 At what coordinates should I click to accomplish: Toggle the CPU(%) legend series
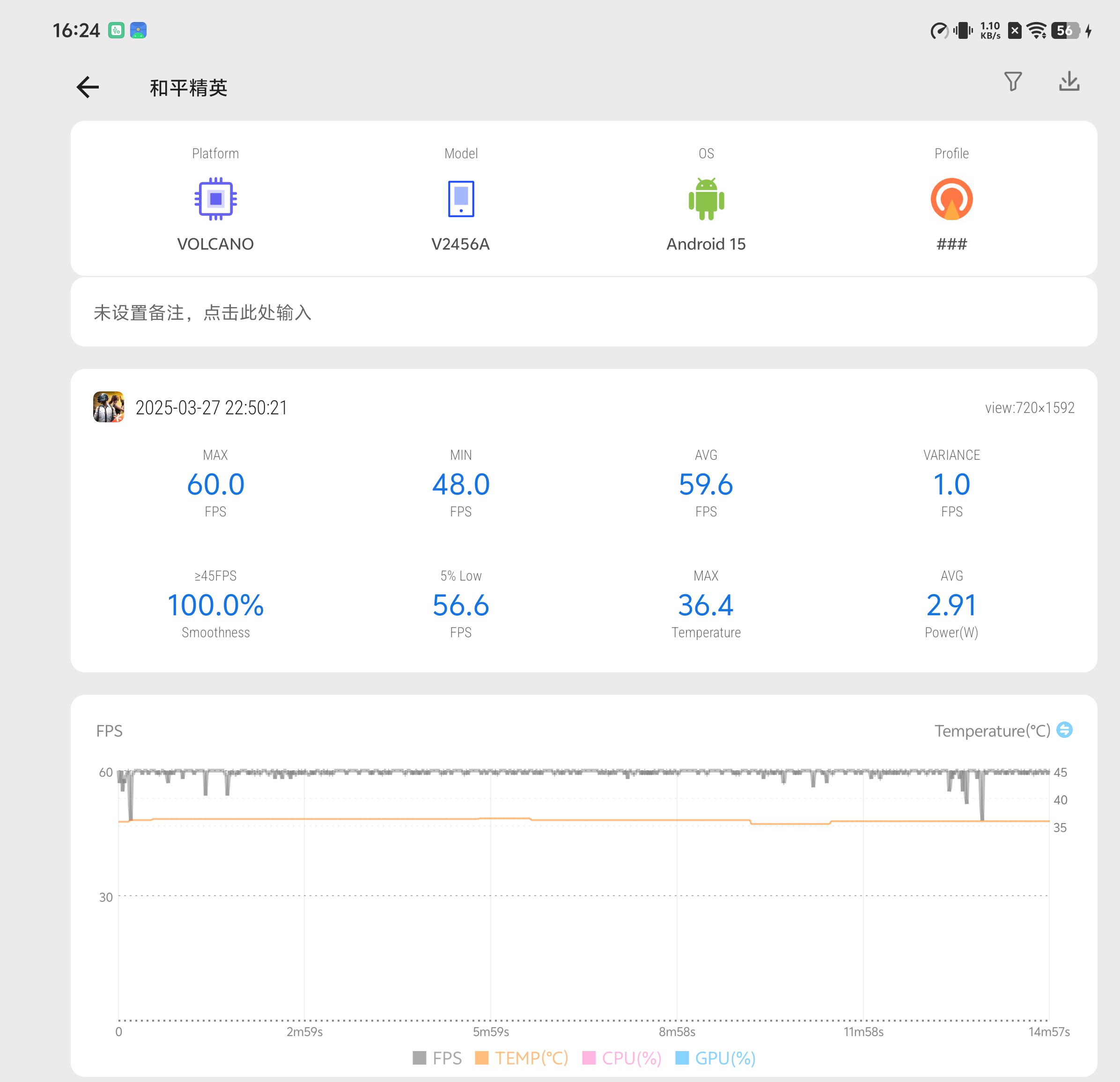pos(622,1058)
